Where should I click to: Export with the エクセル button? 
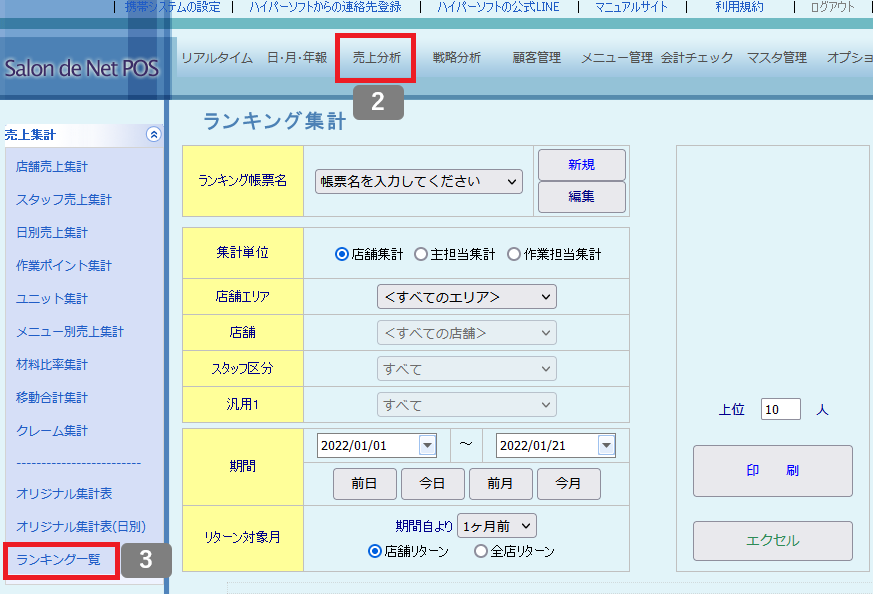point(773,541)
